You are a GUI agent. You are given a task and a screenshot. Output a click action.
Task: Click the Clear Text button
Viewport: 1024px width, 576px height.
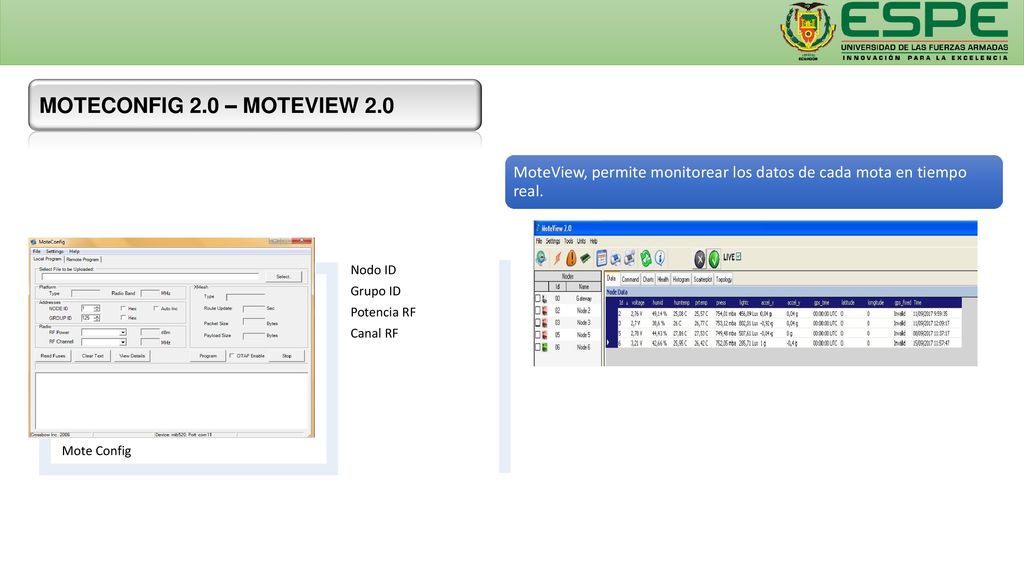tap(93, 356)
